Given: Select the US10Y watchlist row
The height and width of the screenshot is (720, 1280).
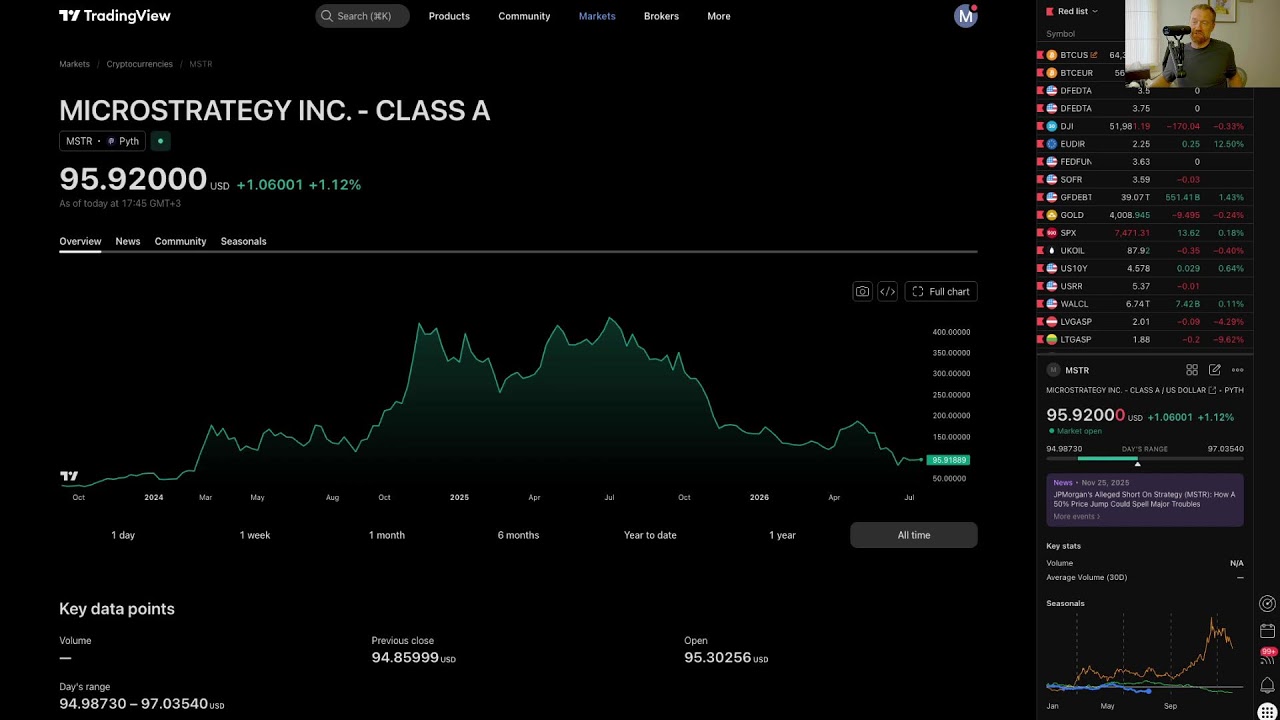Looking at the screenshot, I should [1144, 268].
